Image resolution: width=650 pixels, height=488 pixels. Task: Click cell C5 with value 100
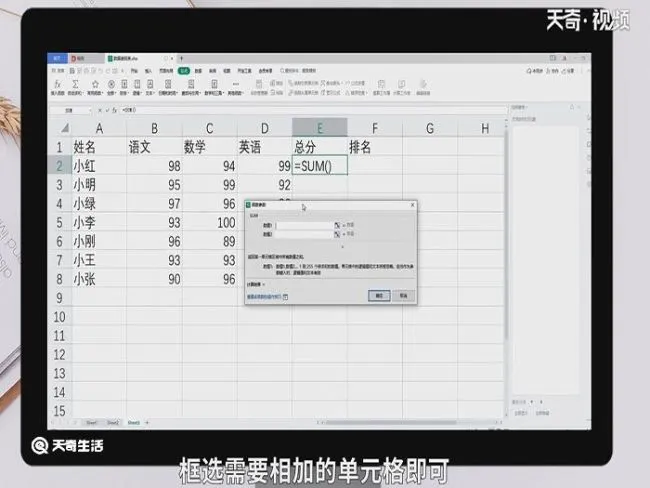pyautogui.click(x=209, y=223)
